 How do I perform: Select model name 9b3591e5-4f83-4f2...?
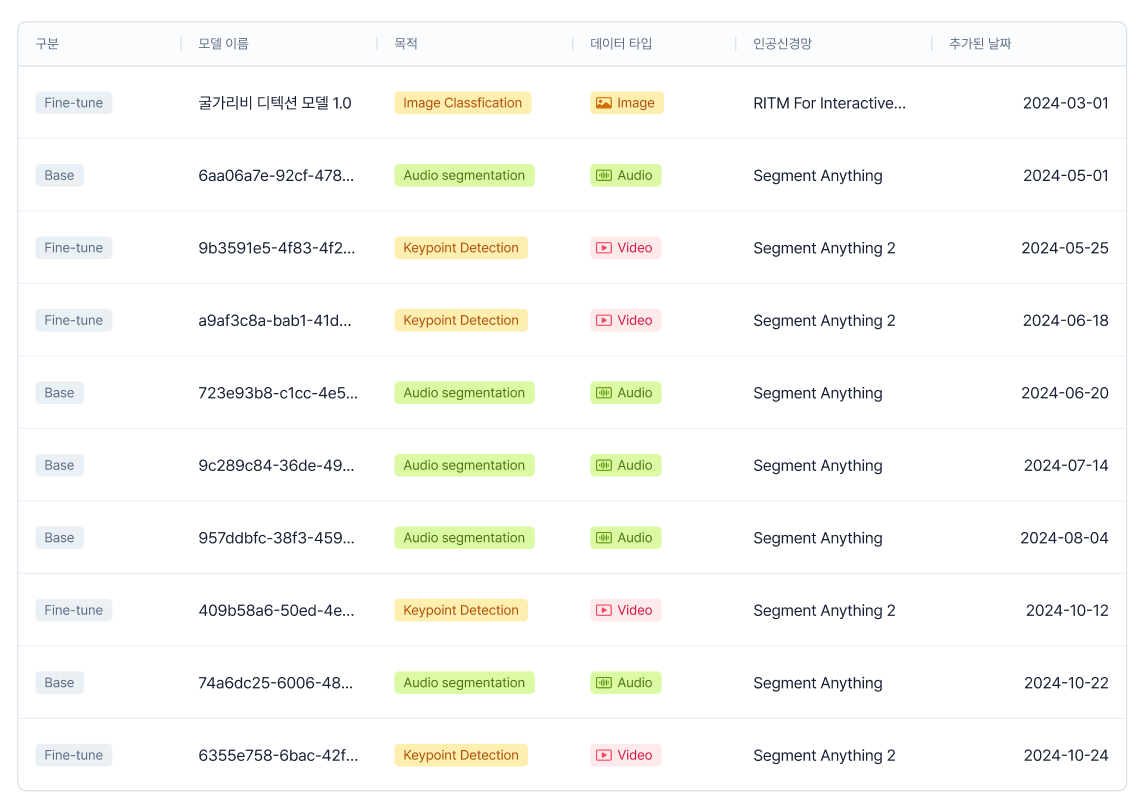(x=277, y=247)
